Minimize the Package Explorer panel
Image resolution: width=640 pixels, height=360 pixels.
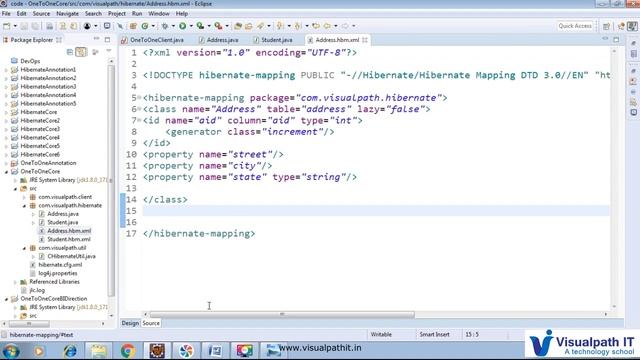coord(96,40)
